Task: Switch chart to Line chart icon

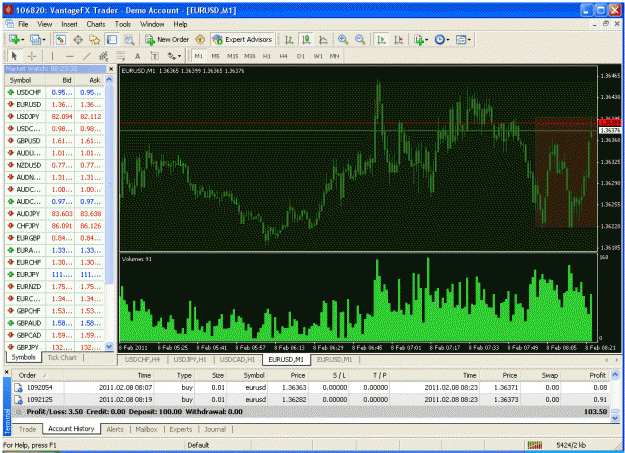Action: click(323, 39)
